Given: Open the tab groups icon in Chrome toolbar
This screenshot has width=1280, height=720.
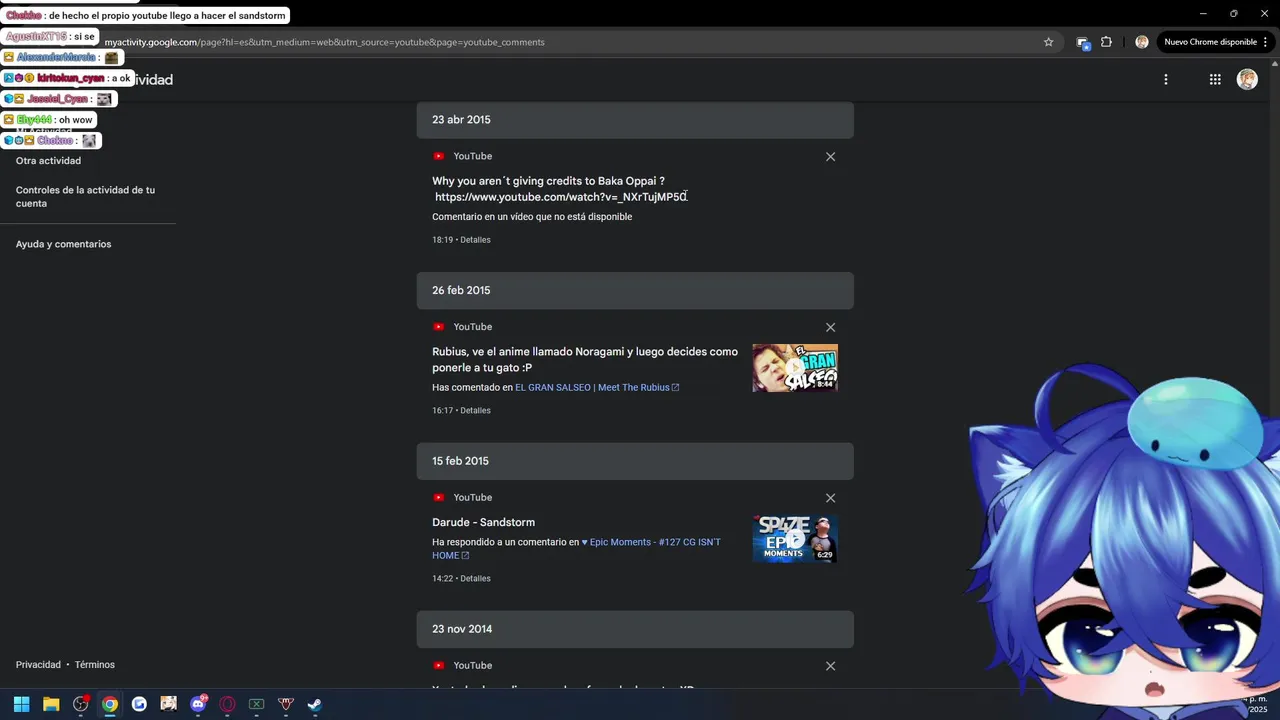Looking at the screenshot, I should (x=1082, y=42).
